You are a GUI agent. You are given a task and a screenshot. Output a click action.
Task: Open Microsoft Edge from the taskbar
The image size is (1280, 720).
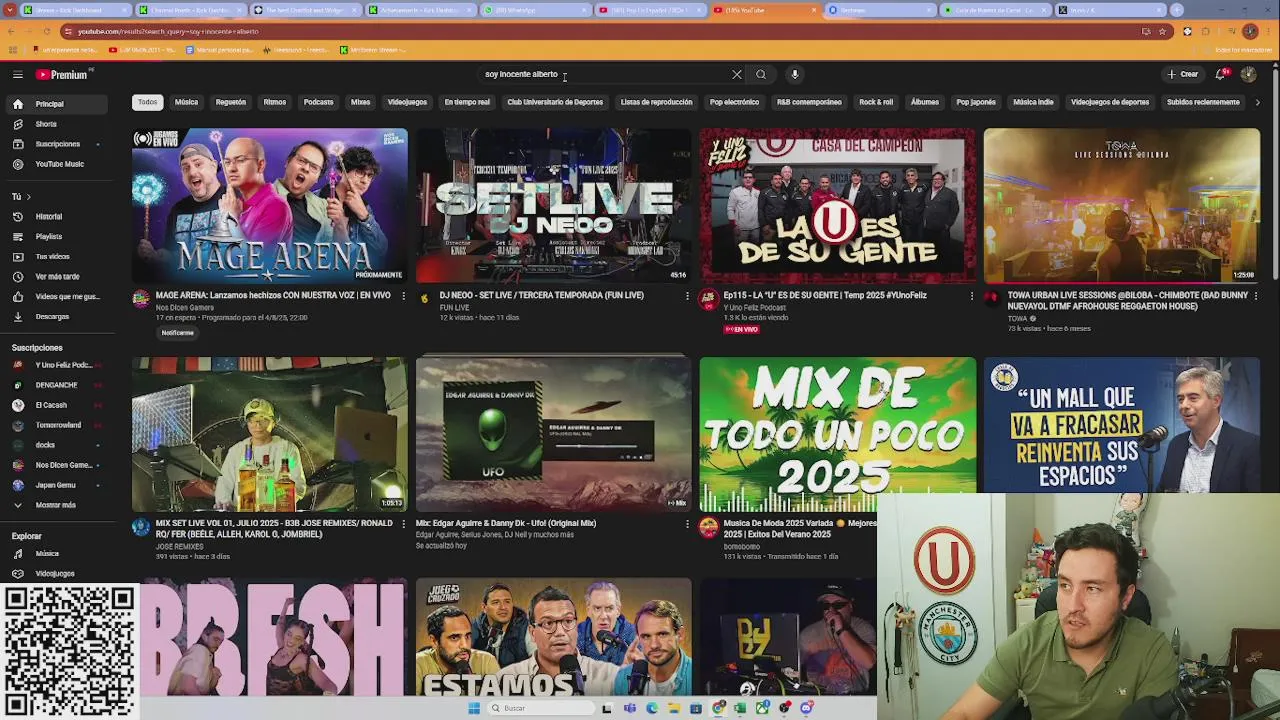[652, 708]
